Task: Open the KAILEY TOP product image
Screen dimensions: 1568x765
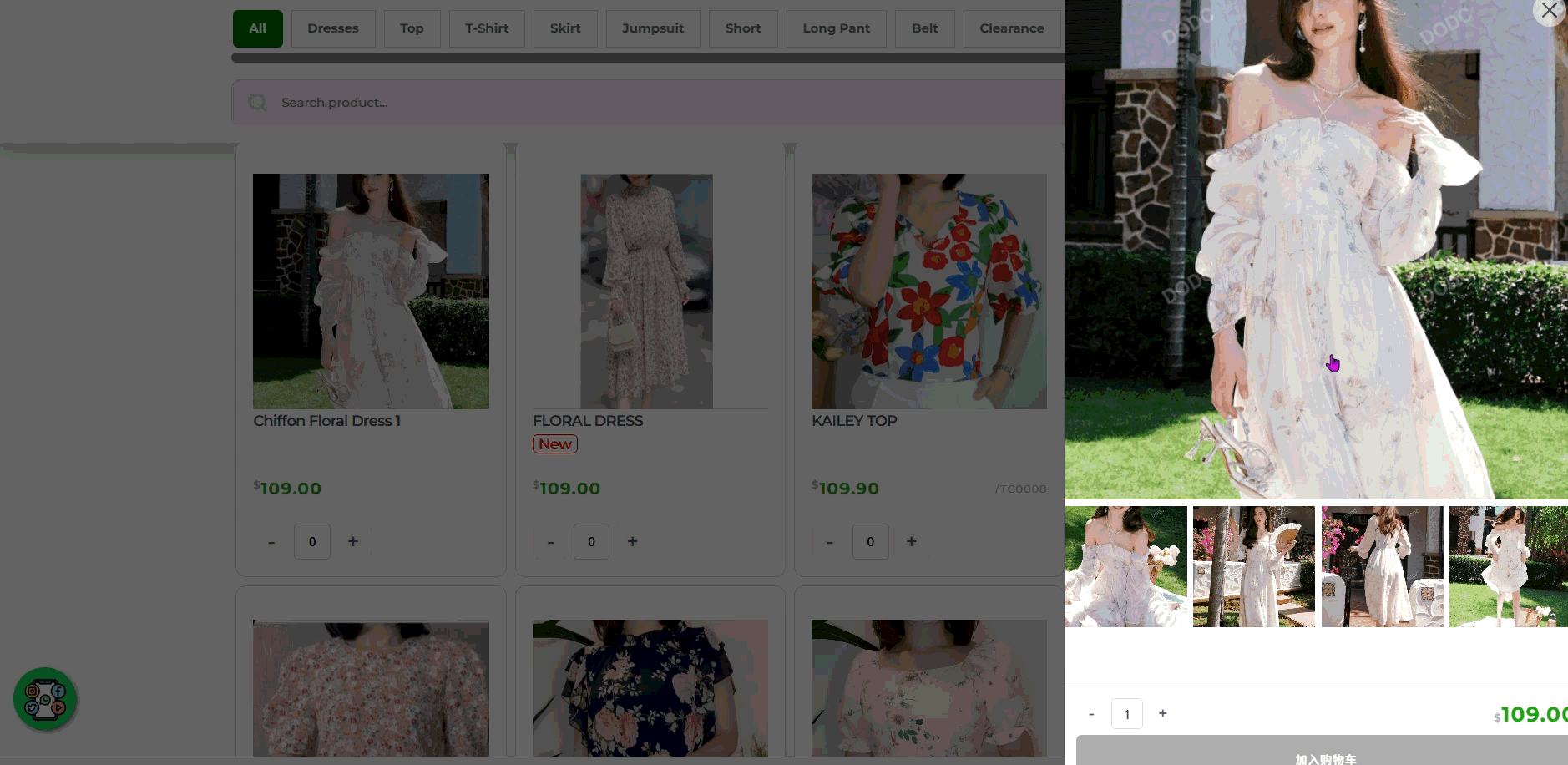Action: click(928, 291)
